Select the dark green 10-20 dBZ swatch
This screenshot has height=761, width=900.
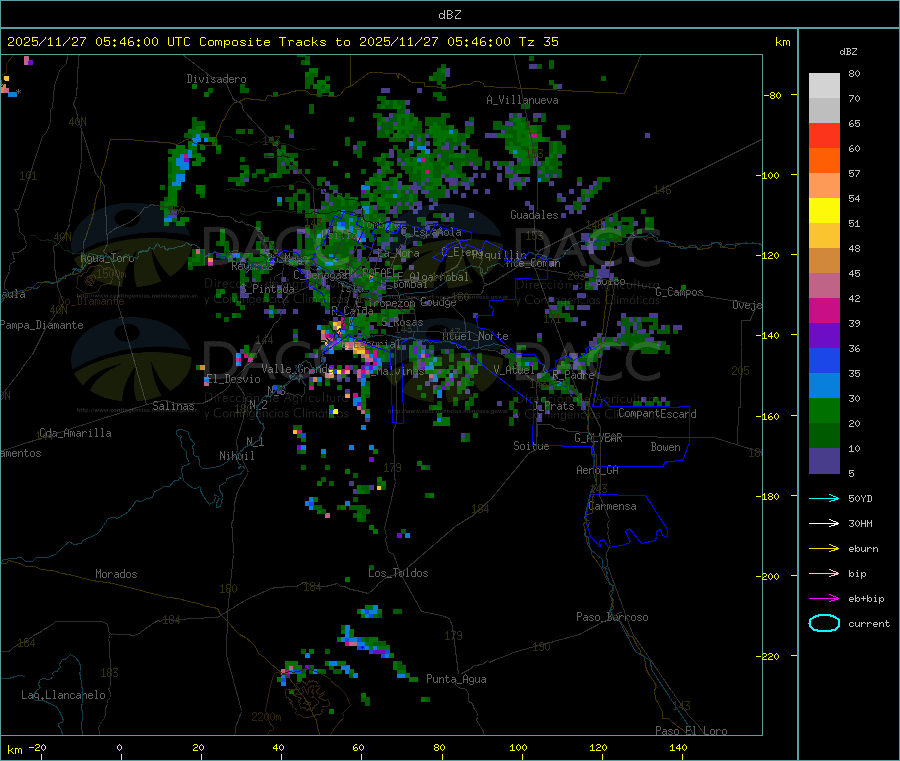click(x=824, y=436)
